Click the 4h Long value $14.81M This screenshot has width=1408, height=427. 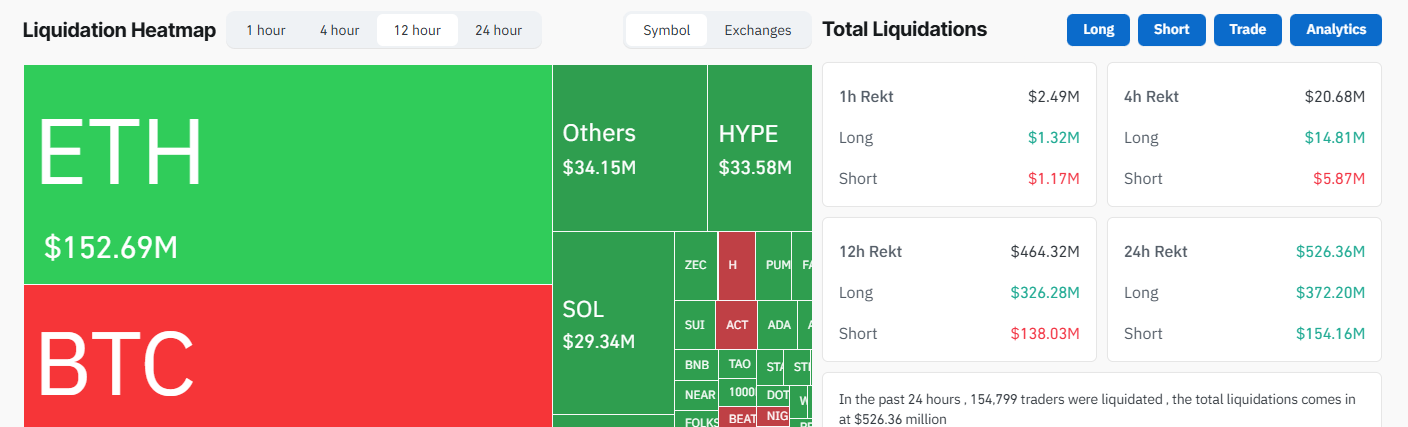click(1334, 138)
